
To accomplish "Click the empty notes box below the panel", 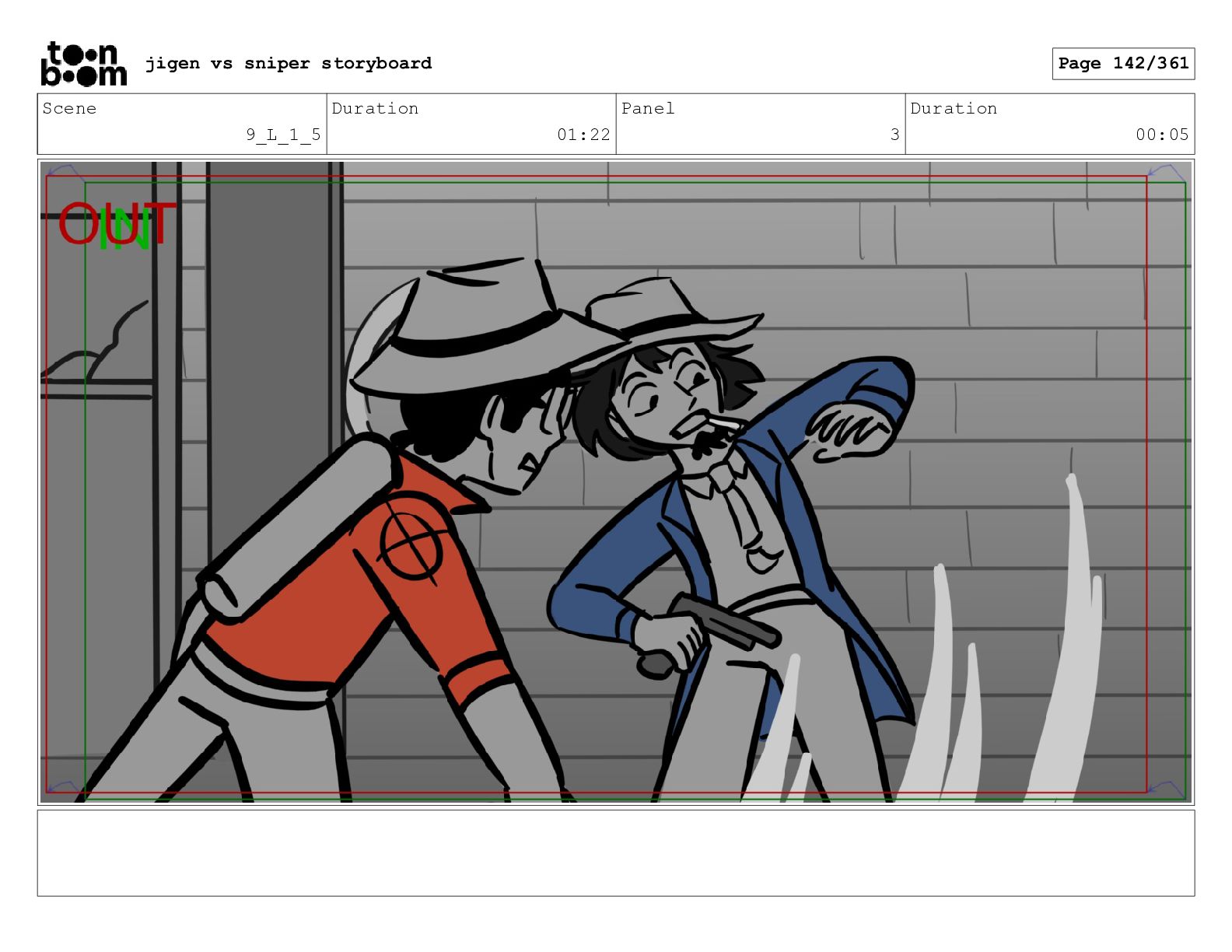I will pos(616,853).
